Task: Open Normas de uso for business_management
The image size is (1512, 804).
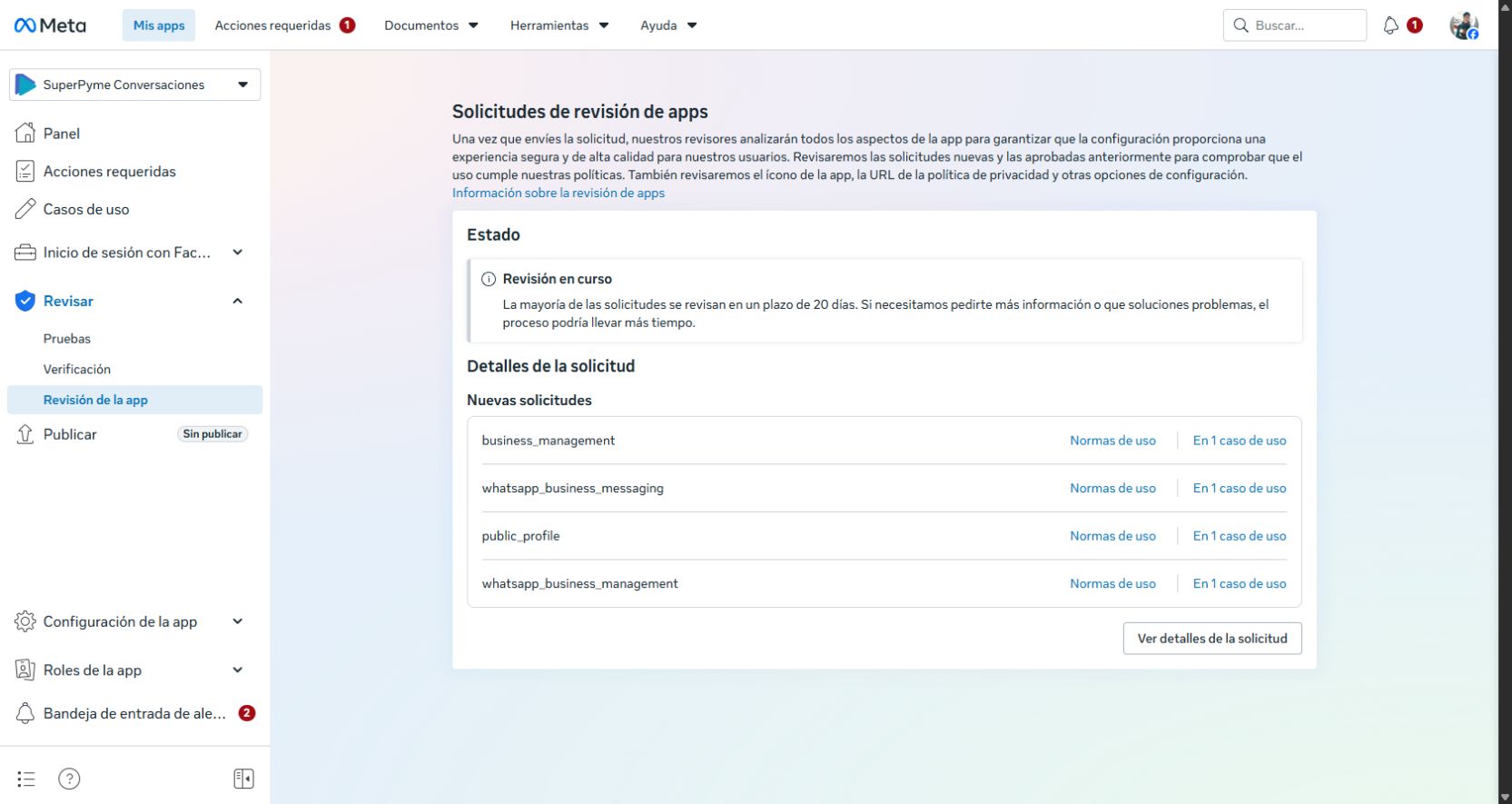Action: pyautogui.click(x=1112, y=441)
